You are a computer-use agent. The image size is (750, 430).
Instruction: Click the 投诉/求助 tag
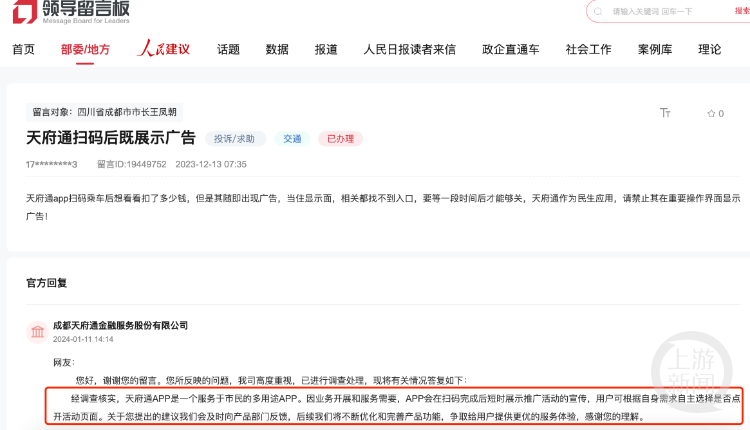click(x=234, y=139)
